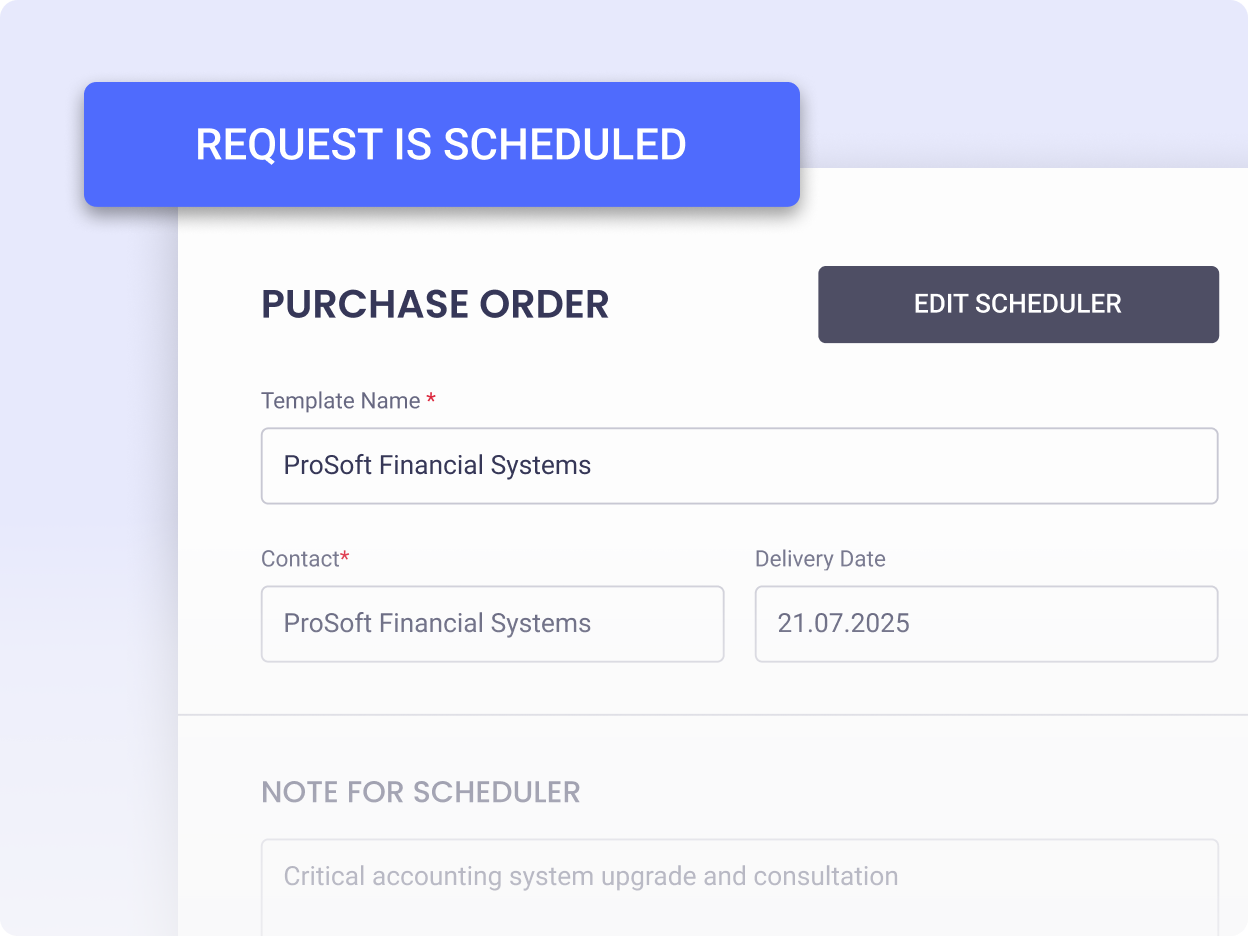Click the Template Name label
Screen dimensions: 1248x936
[x=340, y=400]
